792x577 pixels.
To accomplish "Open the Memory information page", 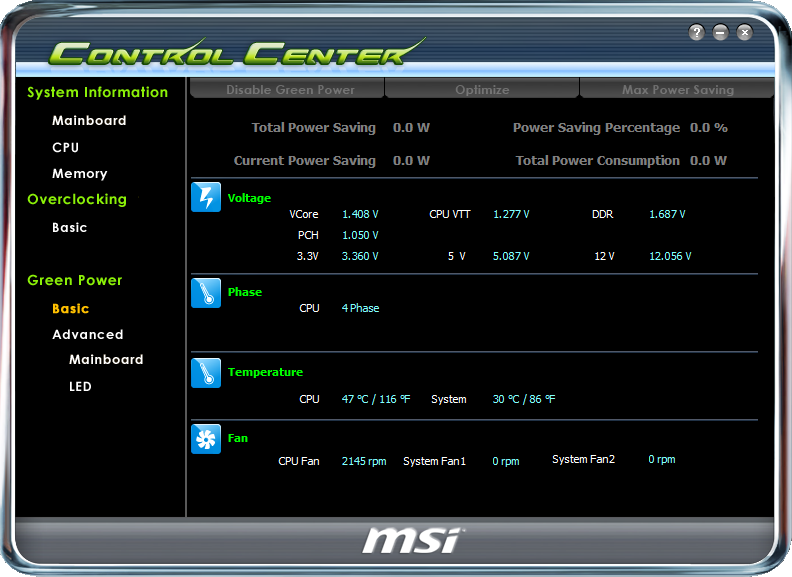I will pyautogui.click(x=80, y=173).
